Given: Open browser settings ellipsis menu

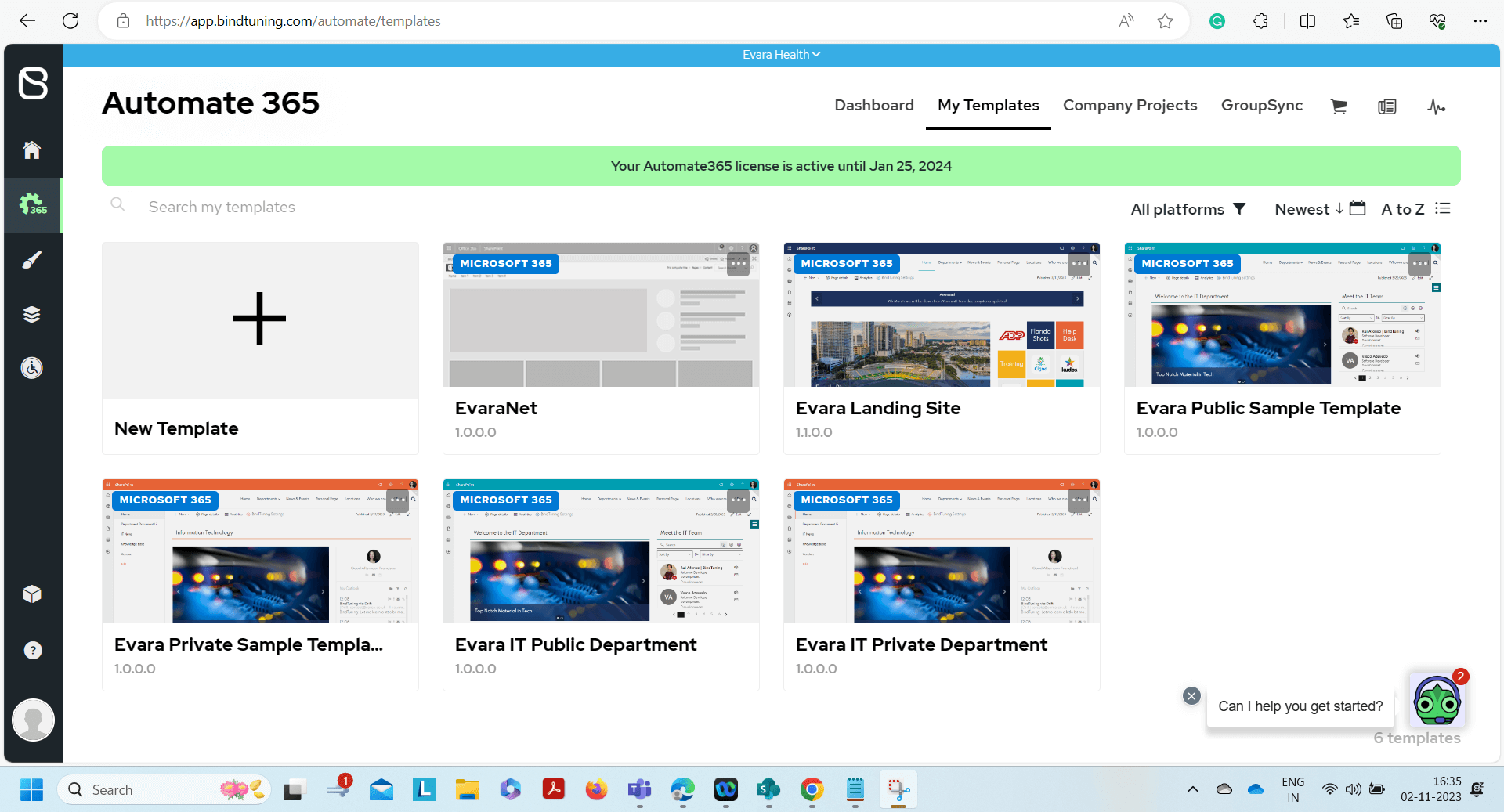Looking at the screenshot, I should (x=1480, y=21).
